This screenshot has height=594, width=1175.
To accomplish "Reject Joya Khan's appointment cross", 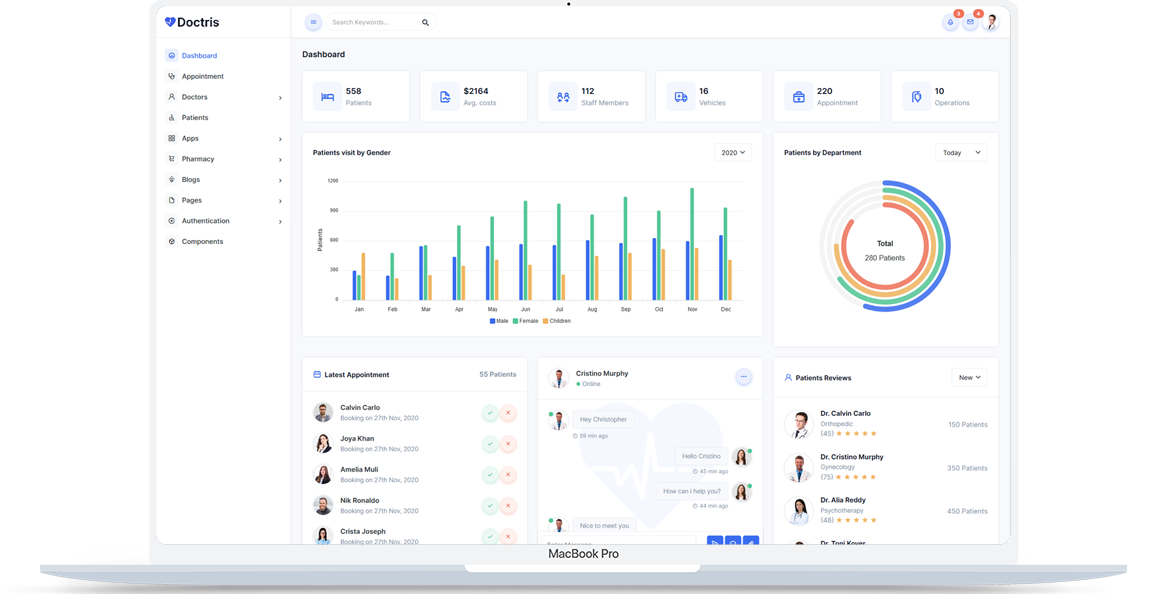I will click(508, 444).
